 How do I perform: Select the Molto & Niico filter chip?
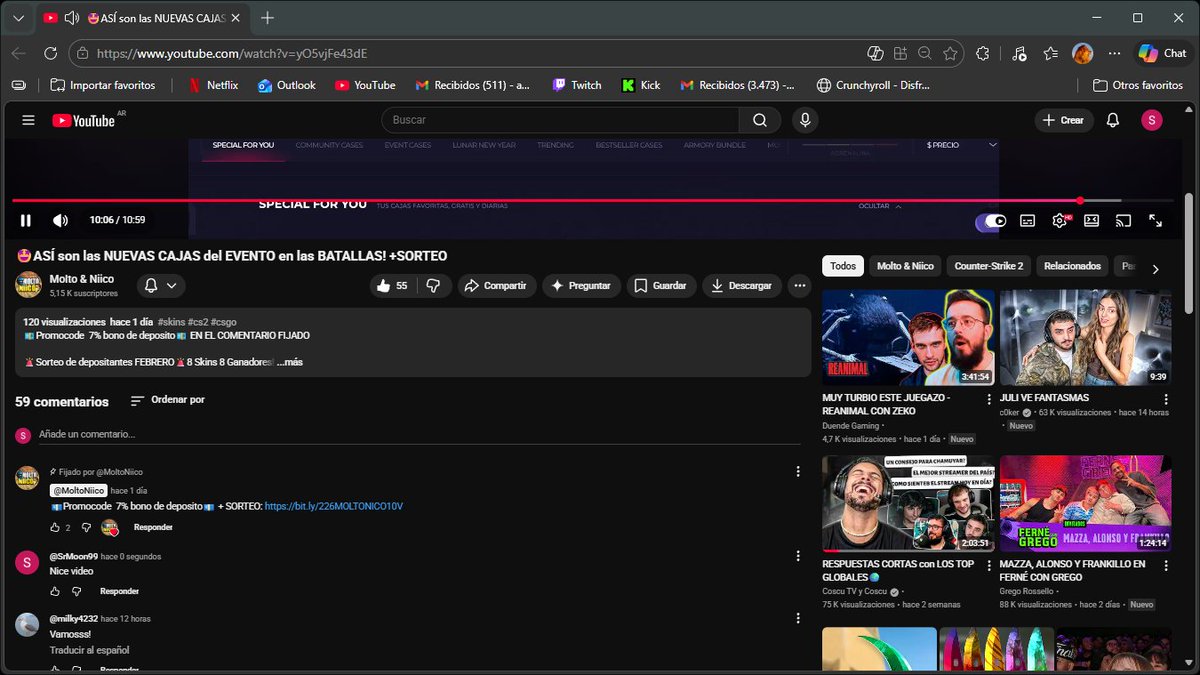[x=905, y=266]
